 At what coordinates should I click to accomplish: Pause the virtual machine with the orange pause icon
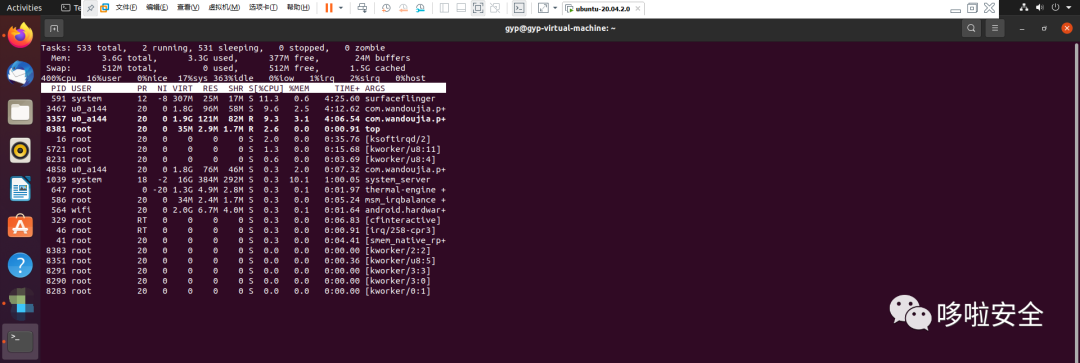329,8
